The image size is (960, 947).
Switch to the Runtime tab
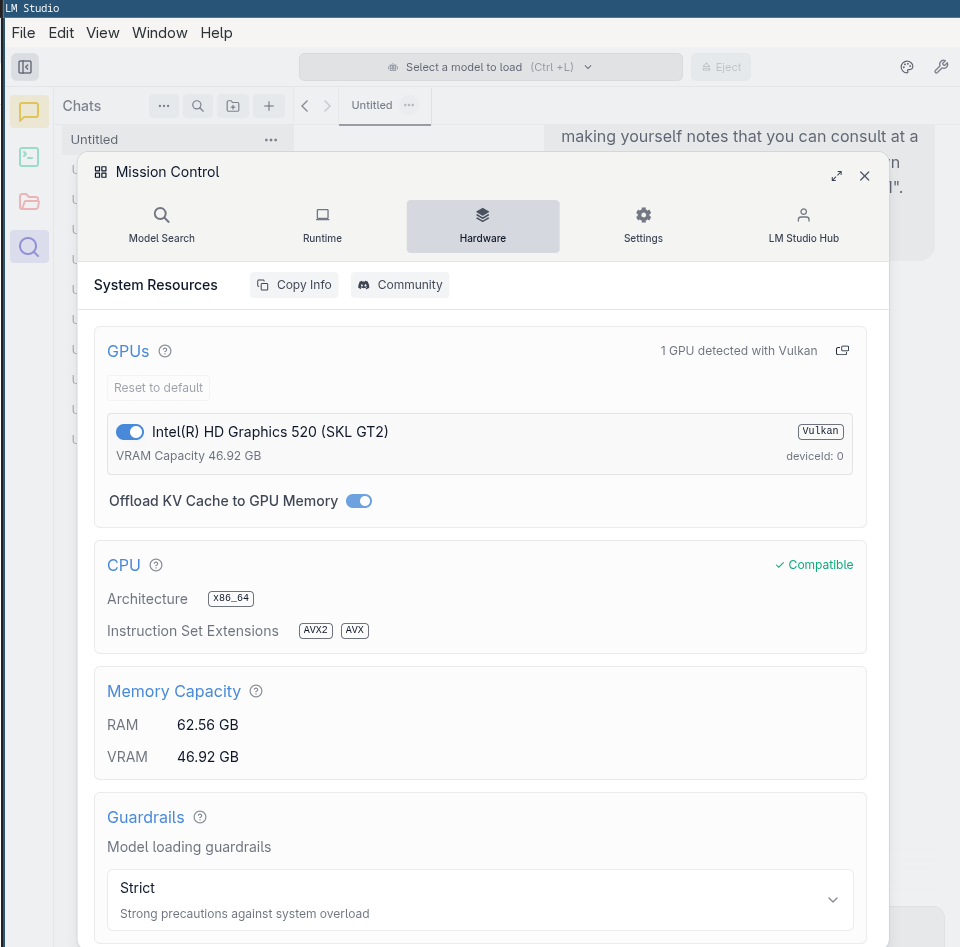(322, 226)
